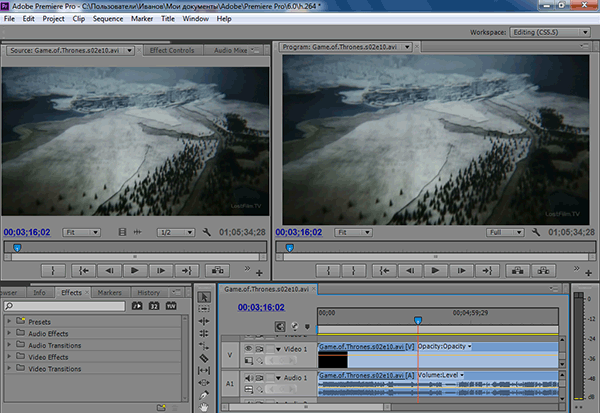The width and height of the screenshot is (600, 413).
Task: Open Program playback resolution Full dropdown
Action: pyautogui.click(x=505, y=232)
